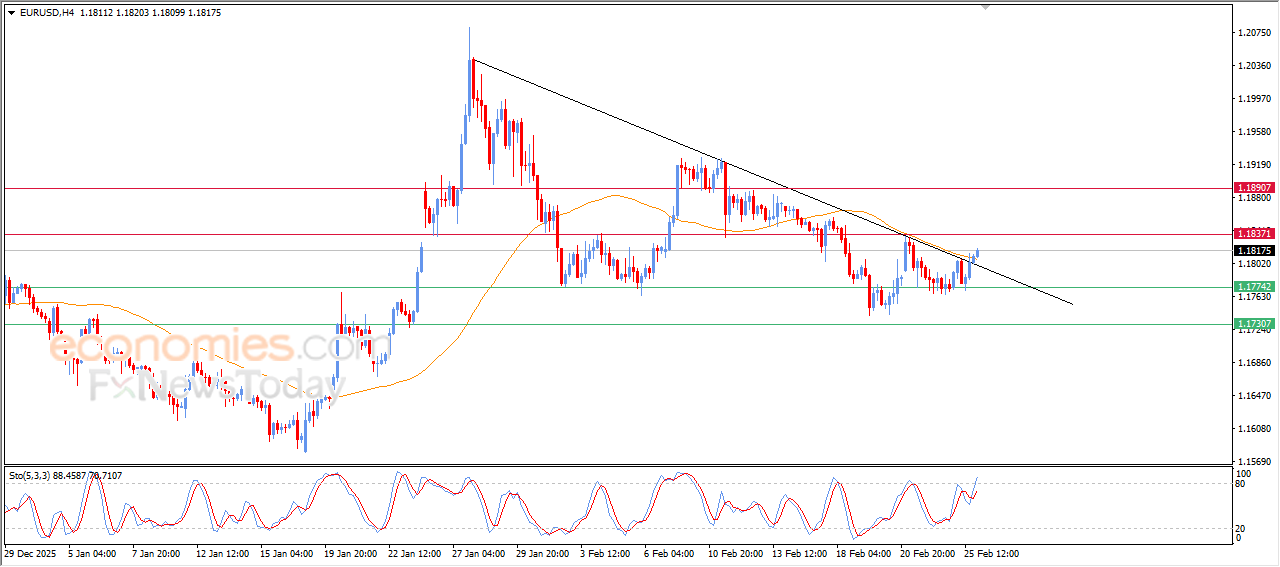Select the Sto(5,3,3) indicator label
This screenshot has height=567, width=1280.
(31, 477)
